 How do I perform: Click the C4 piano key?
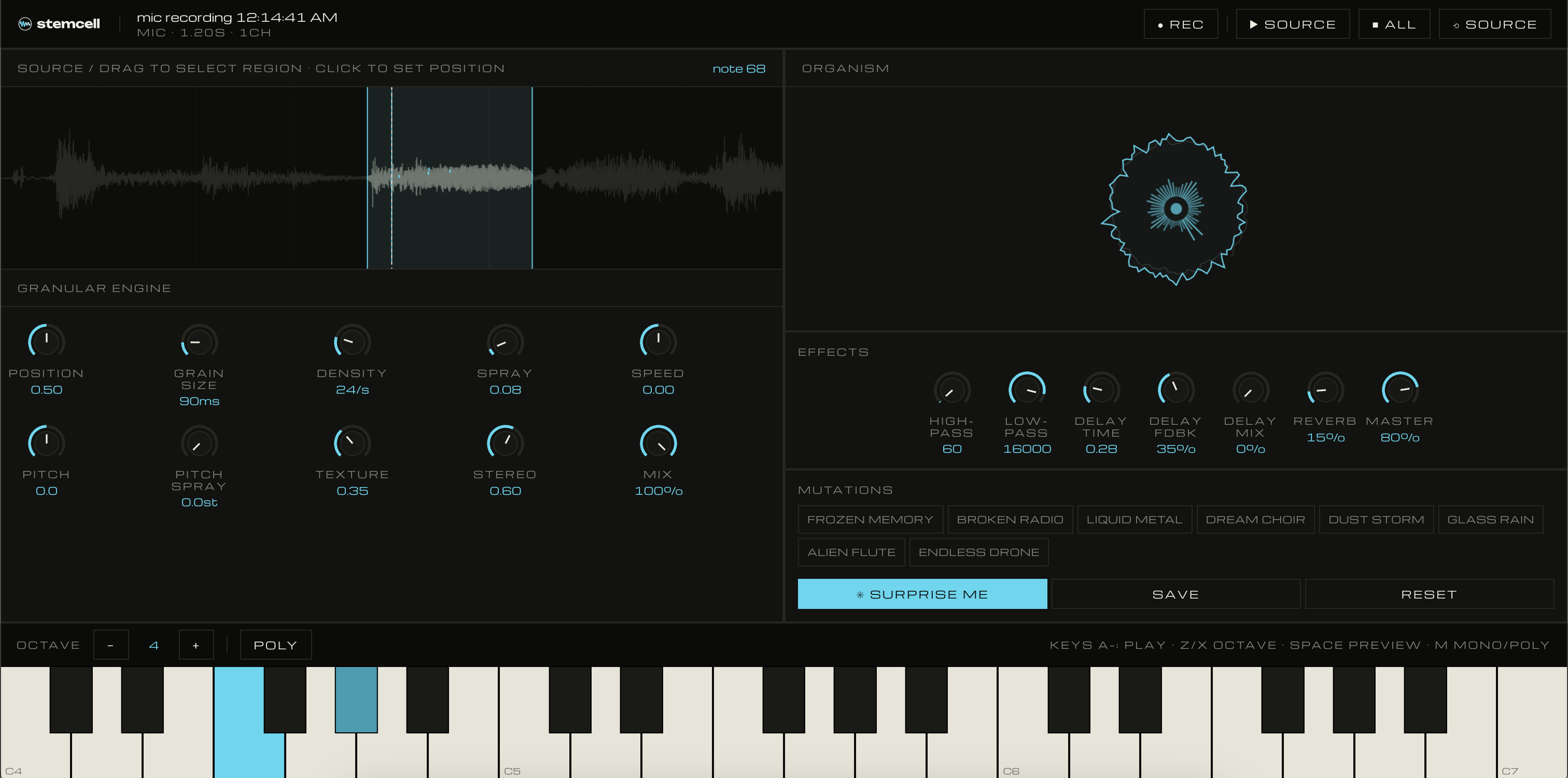tap(35, 755)
